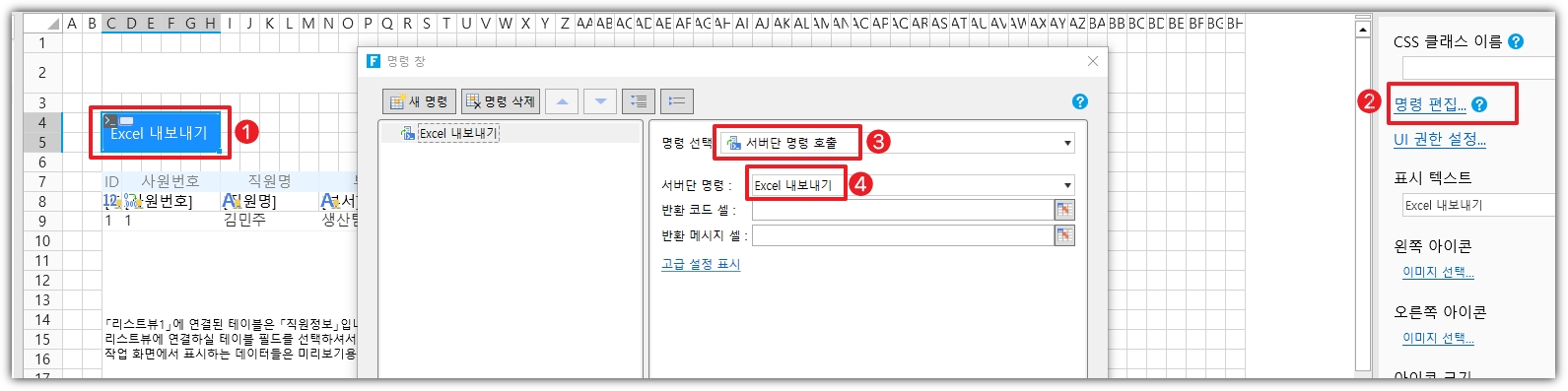Select row header 13
Screen dimensions: 1568x391
[42, 299]
